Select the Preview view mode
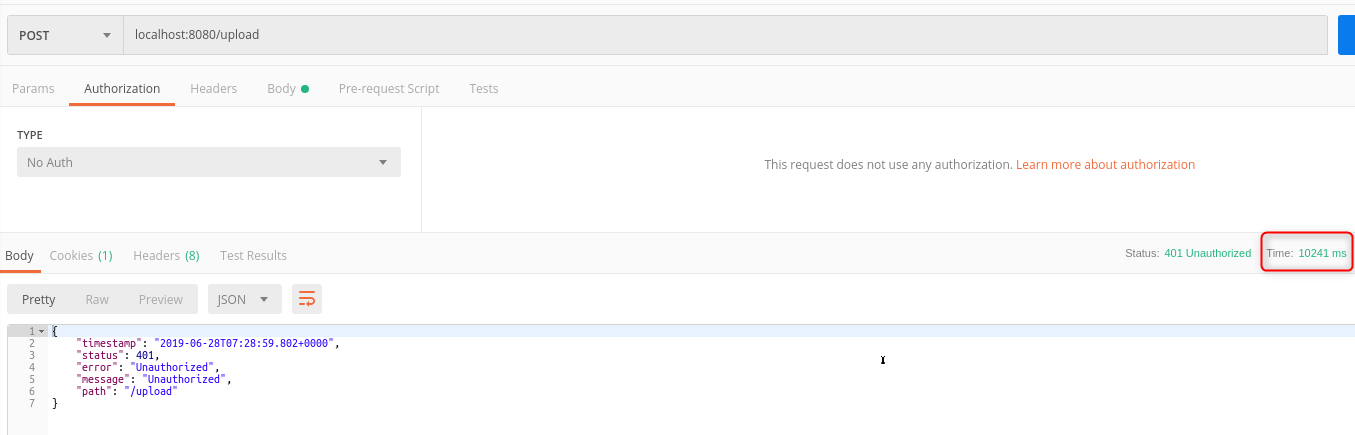The image size is (1355, 435). (x=161, y=299)
